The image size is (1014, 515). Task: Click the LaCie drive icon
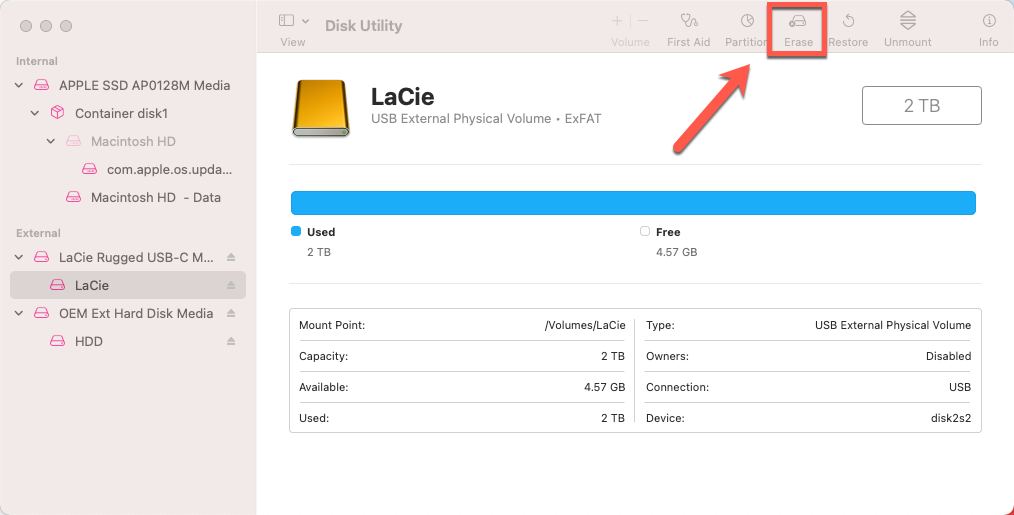[x=321, y=108]
